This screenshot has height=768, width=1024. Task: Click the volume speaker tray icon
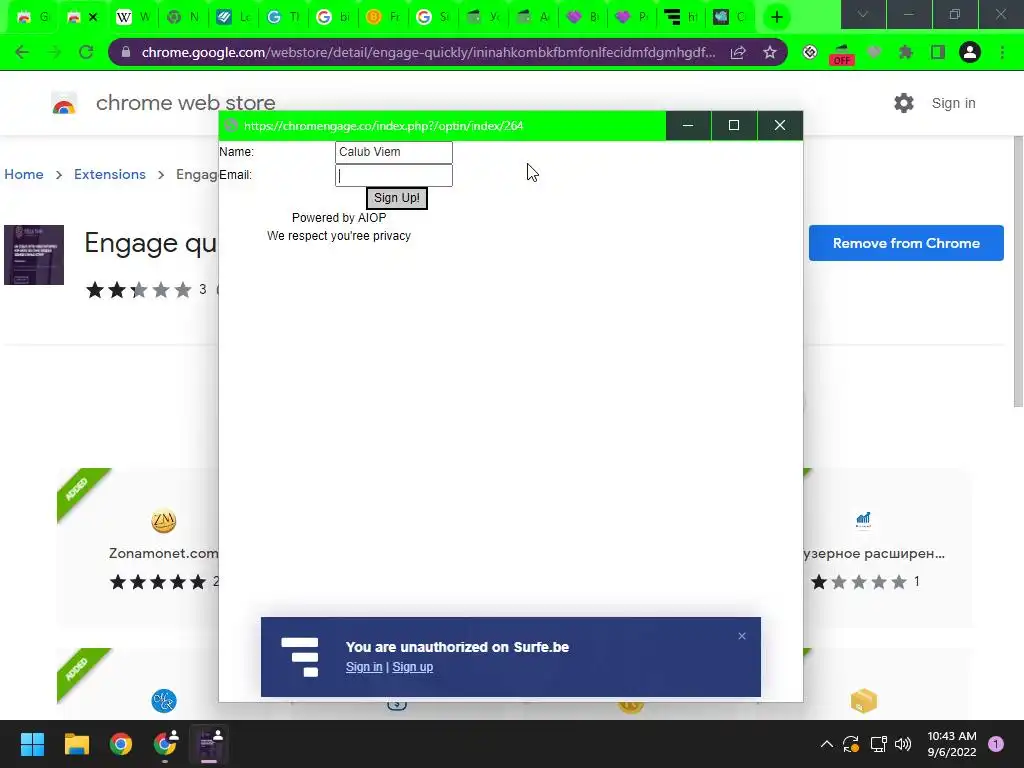pyautogui.click(x=903, y=744)
